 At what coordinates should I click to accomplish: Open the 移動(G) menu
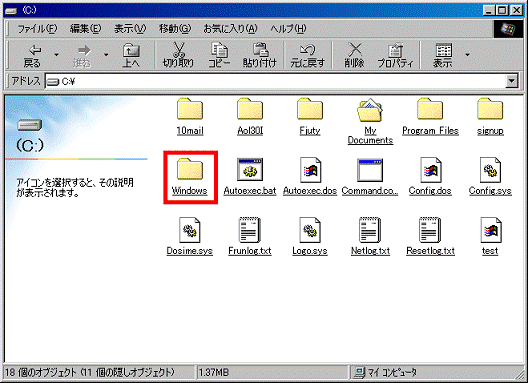(x=175, y=29)
